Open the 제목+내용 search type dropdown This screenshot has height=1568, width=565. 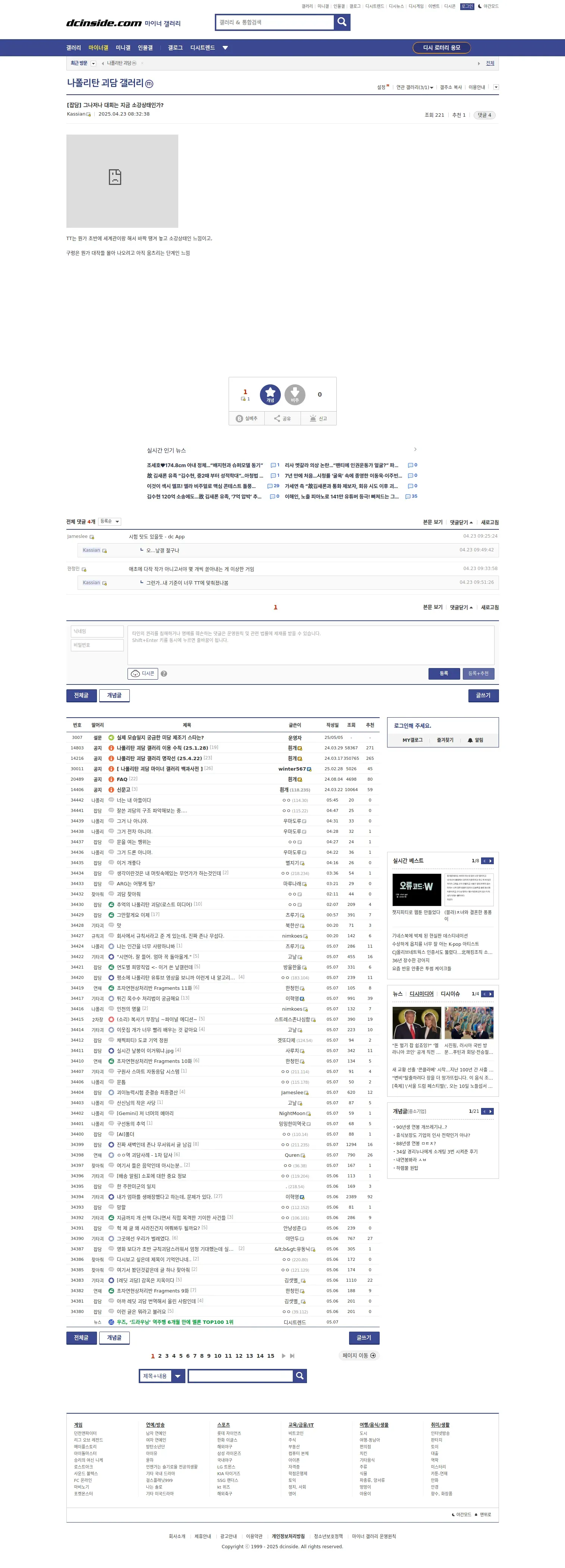pyautogui.click(x=161, y=1376)
